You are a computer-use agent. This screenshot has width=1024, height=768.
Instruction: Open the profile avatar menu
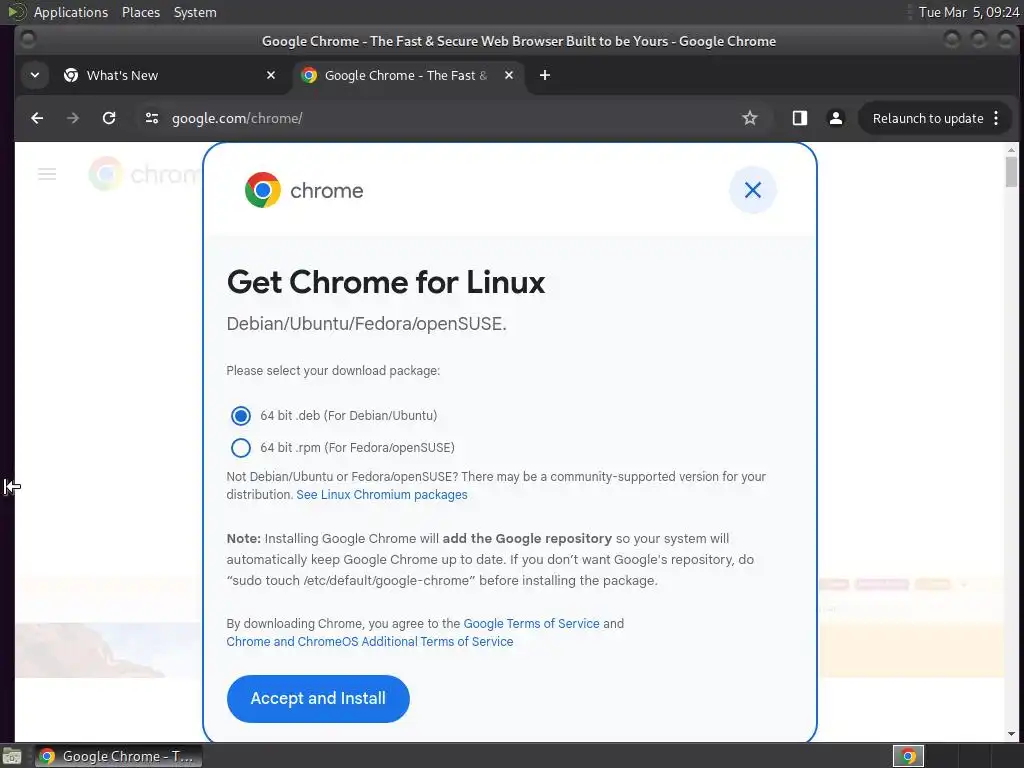[x=835, y=118]
